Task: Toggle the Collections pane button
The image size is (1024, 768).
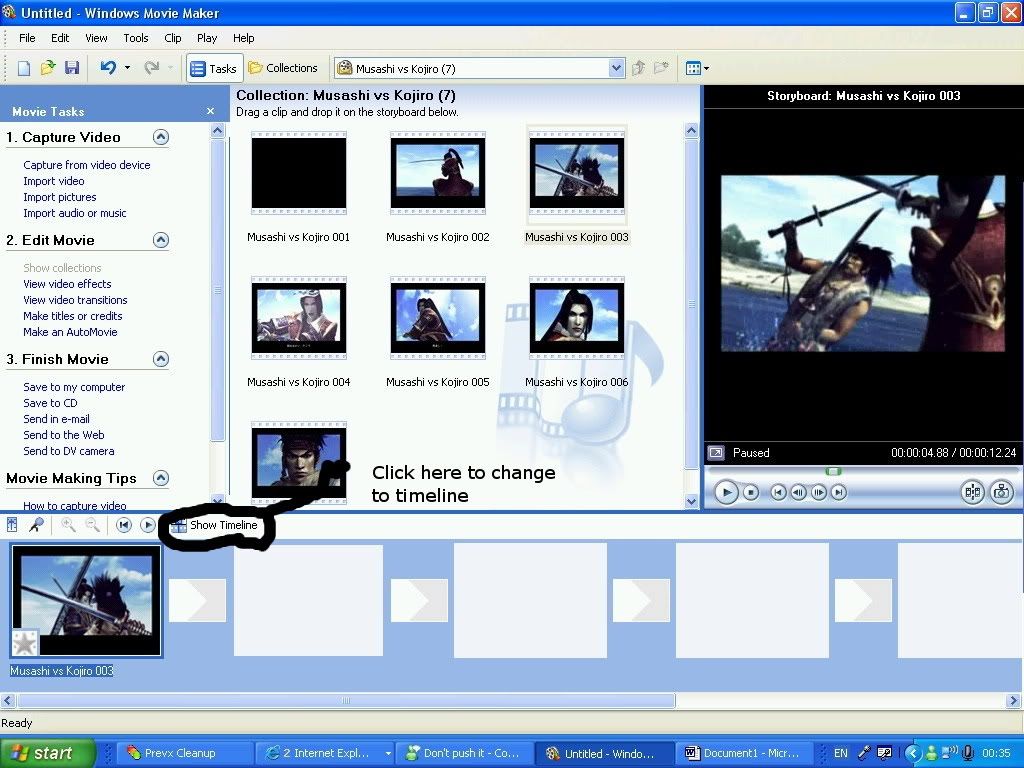Action: coord(283,68)
